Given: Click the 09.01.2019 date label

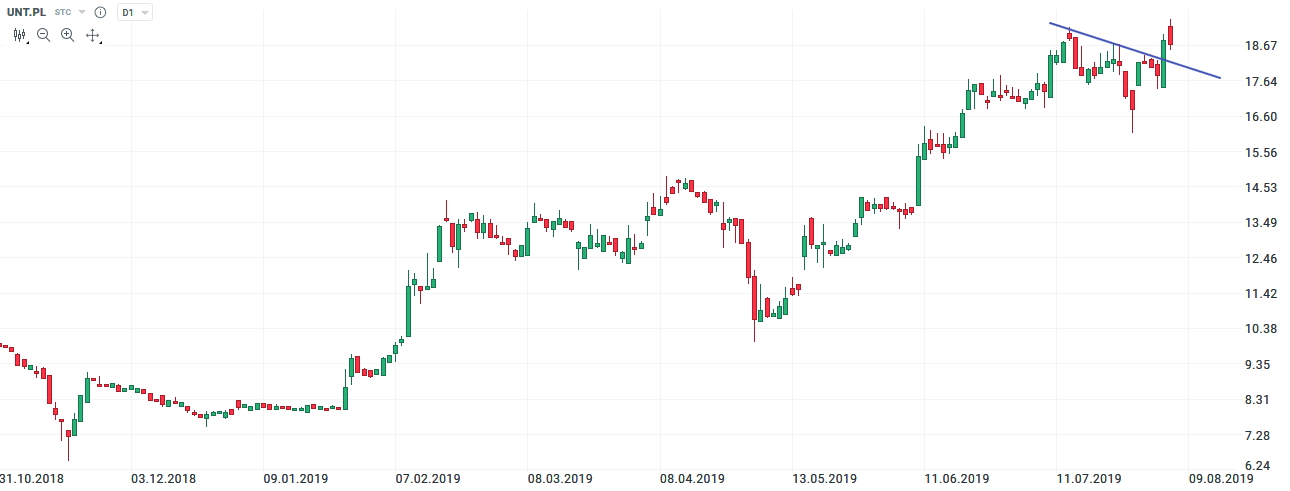Looking at the screenshot, I should coord(295,479).
